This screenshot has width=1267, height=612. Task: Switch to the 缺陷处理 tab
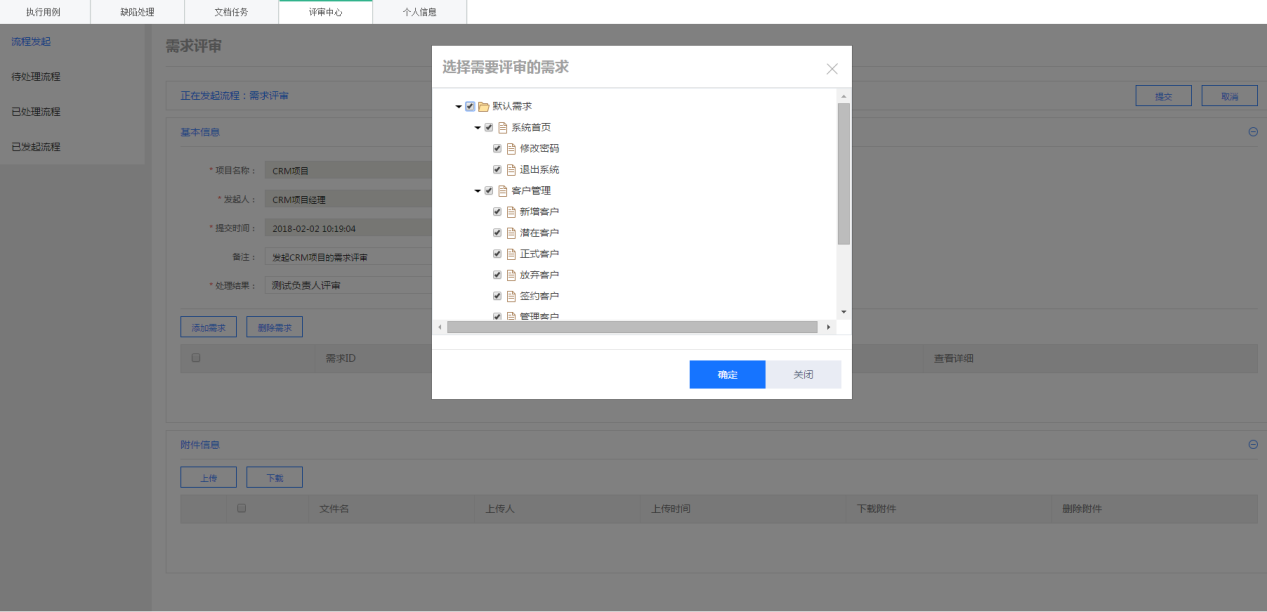point(137,12)
